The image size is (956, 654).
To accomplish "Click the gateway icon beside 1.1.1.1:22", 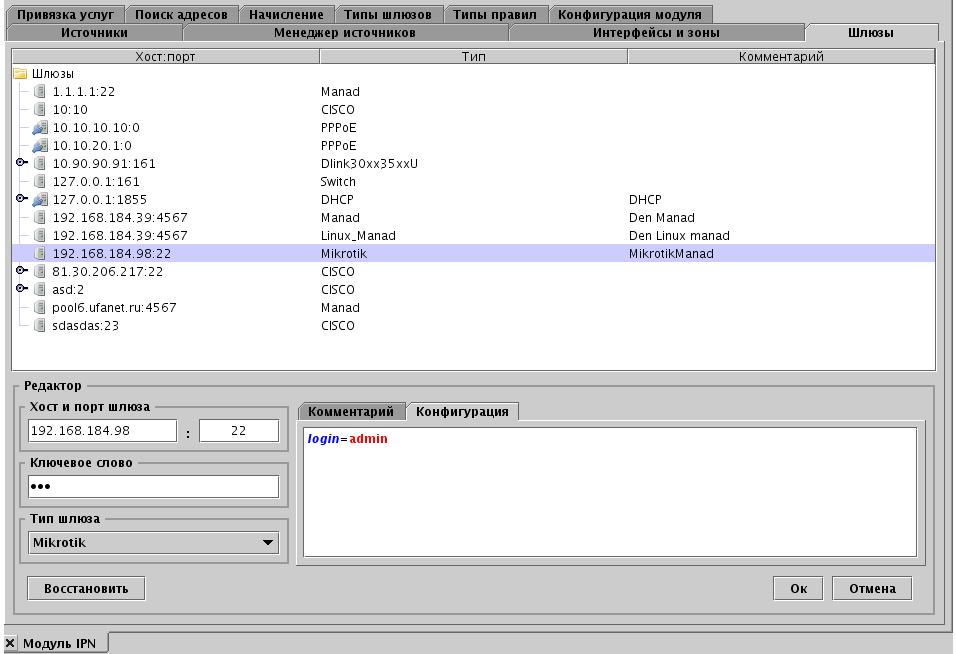I will (x=38, y=91).
